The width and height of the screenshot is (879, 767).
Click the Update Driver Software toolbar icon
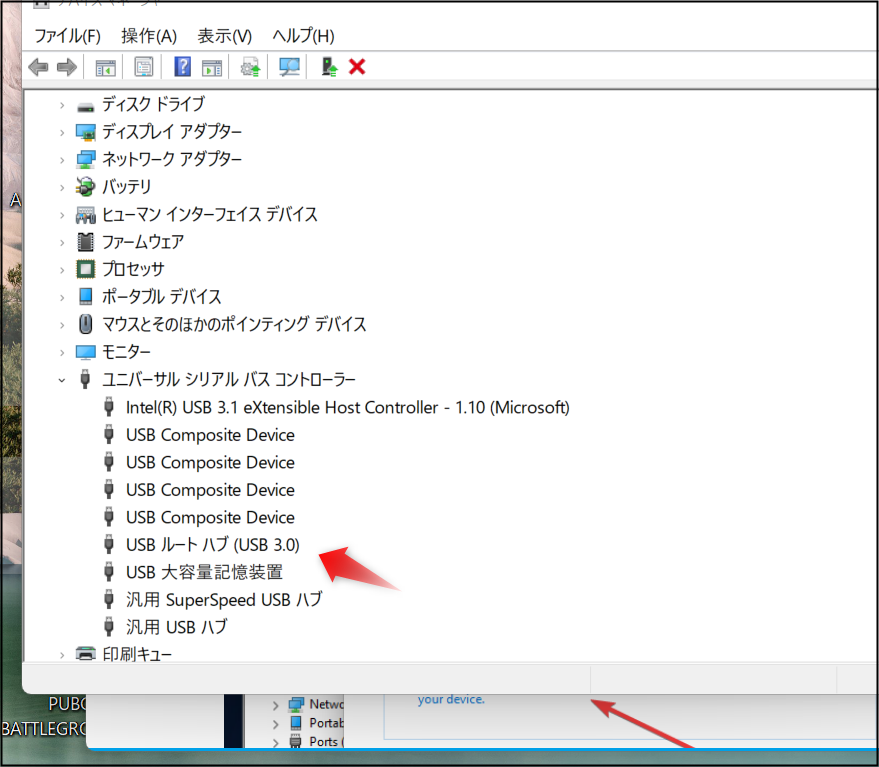pos(249,67)
